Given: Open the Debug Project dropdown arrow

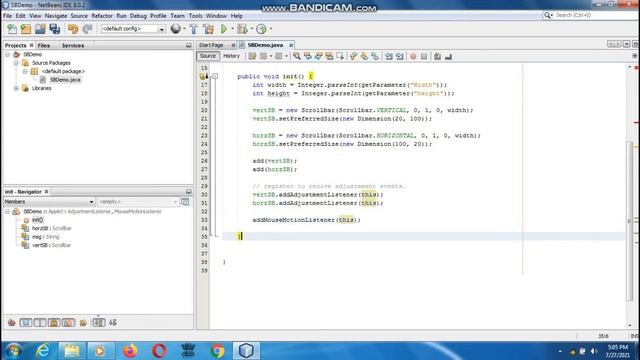Looking at the screenshot, I should coord(251,29).
